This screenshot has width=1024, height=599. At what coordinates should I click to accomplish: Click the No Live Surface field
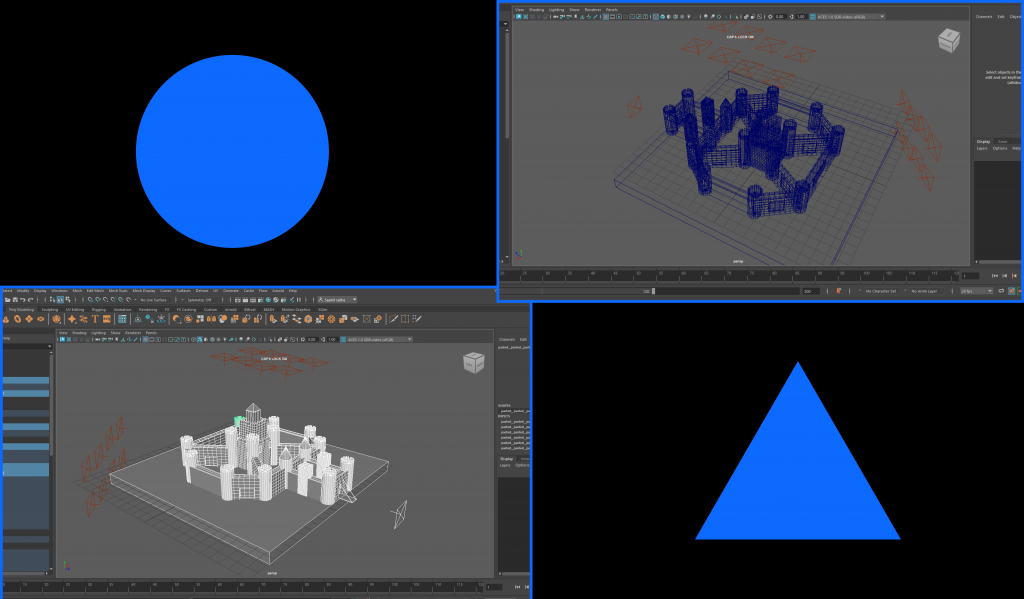pos(154,299)
